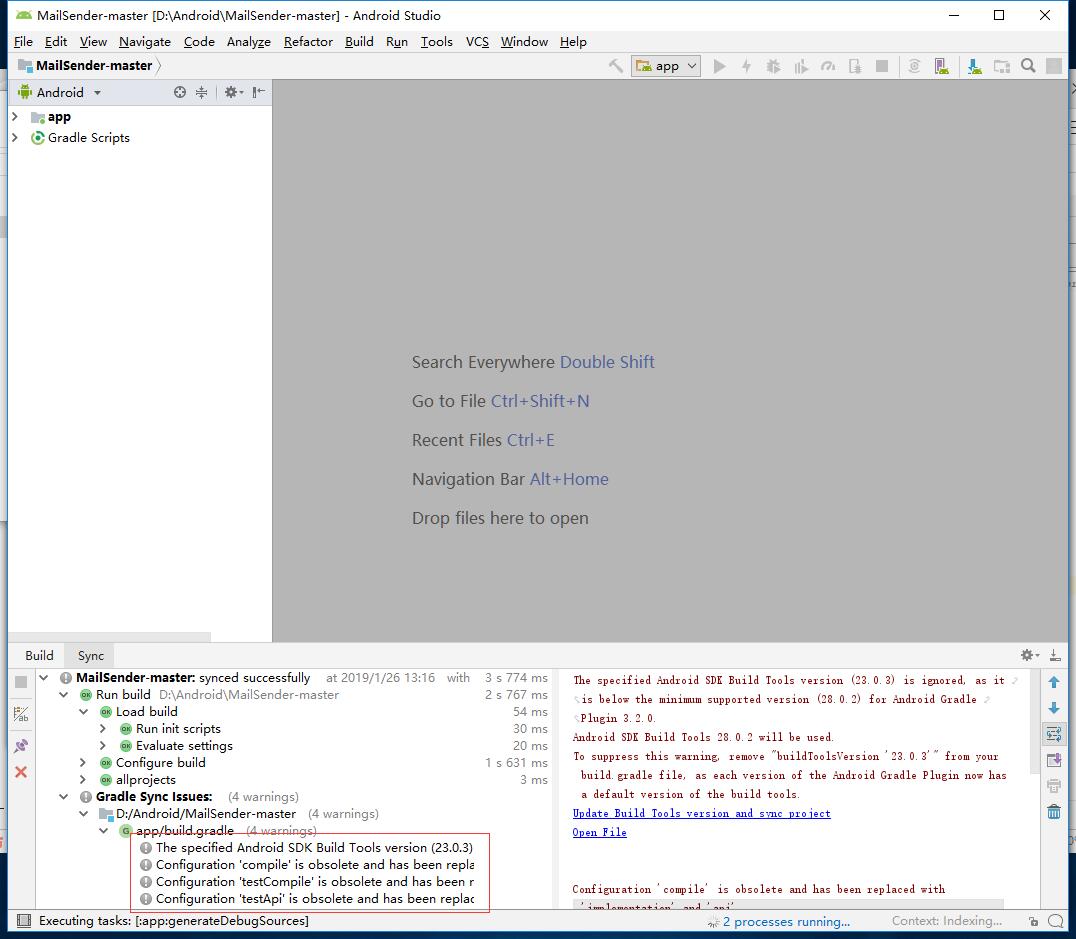Click the blue up arrow in console

coord(1054,682)
